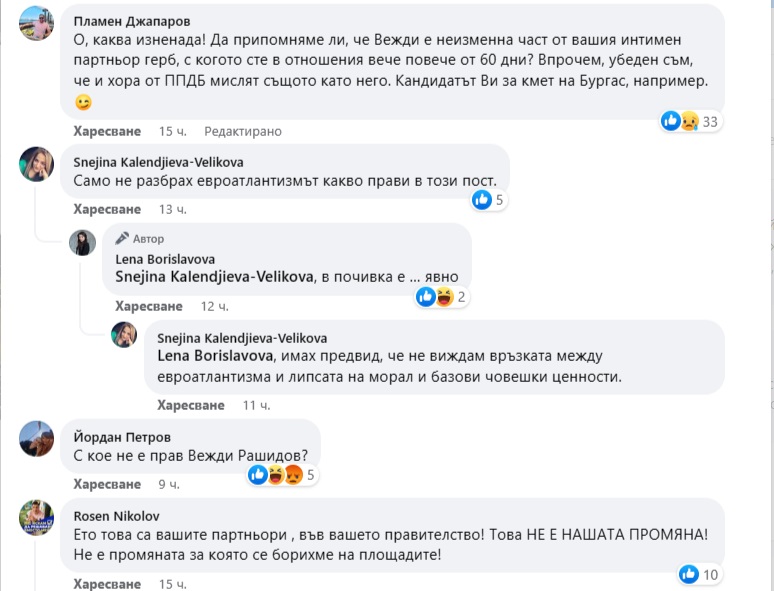Click the Lena Borislavova mention in Snejina's reply
The width and height of the screenshot is (774, 591).
pos(207,356)
